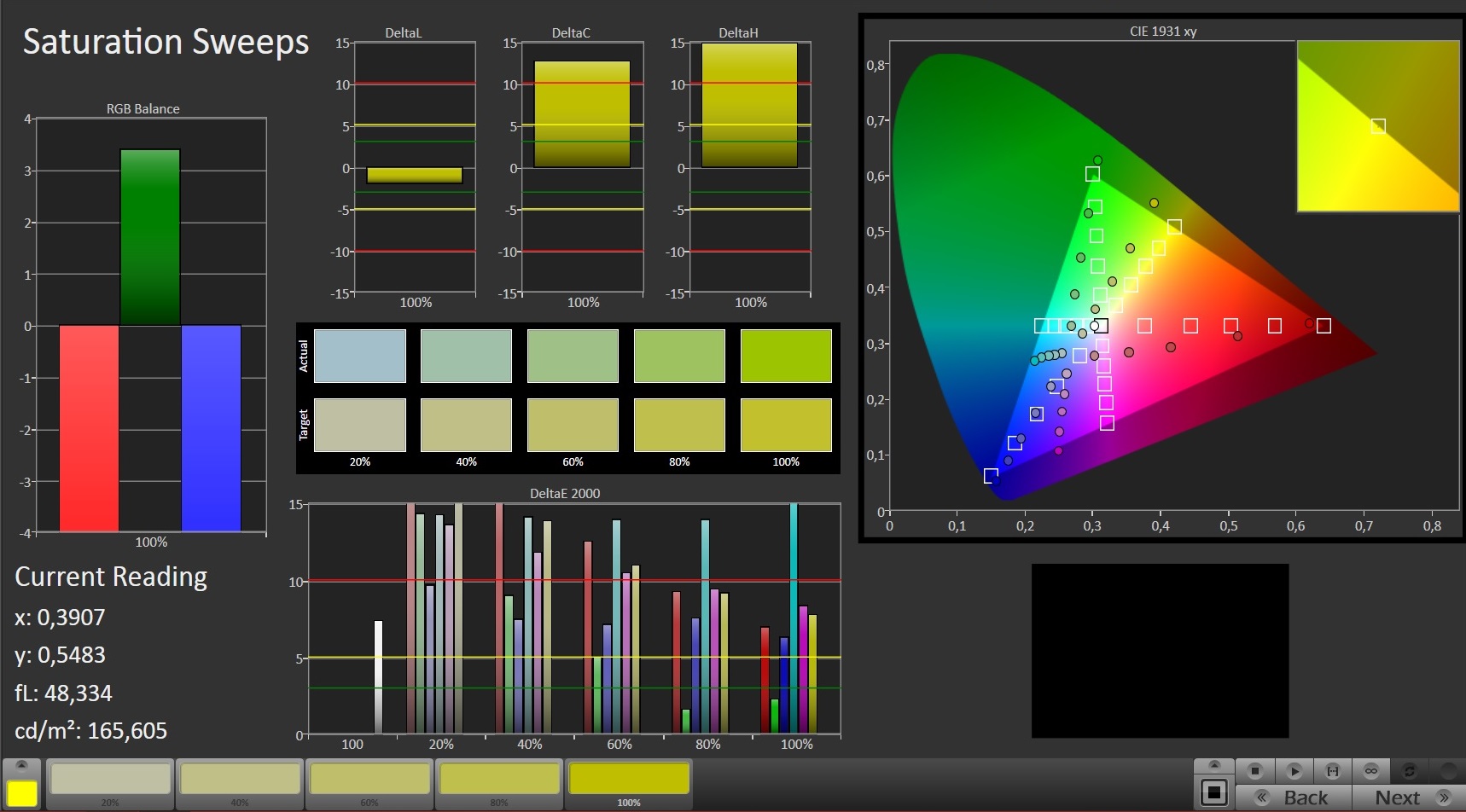Click the blue bar in RGB Balance
Viewport: 1466px width, 812px height.
coord(211,428)
